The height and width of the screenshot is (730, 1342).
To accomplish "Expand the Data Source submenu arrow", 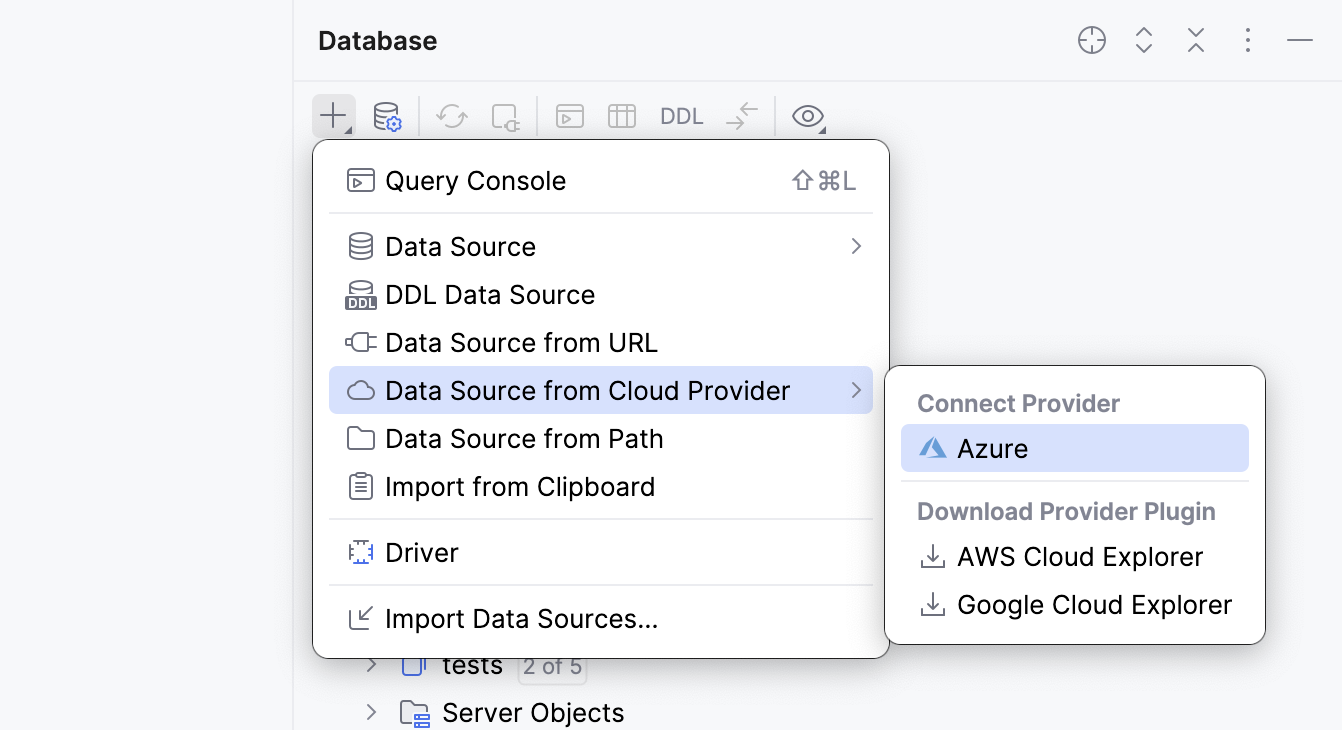I will [855, 246].
